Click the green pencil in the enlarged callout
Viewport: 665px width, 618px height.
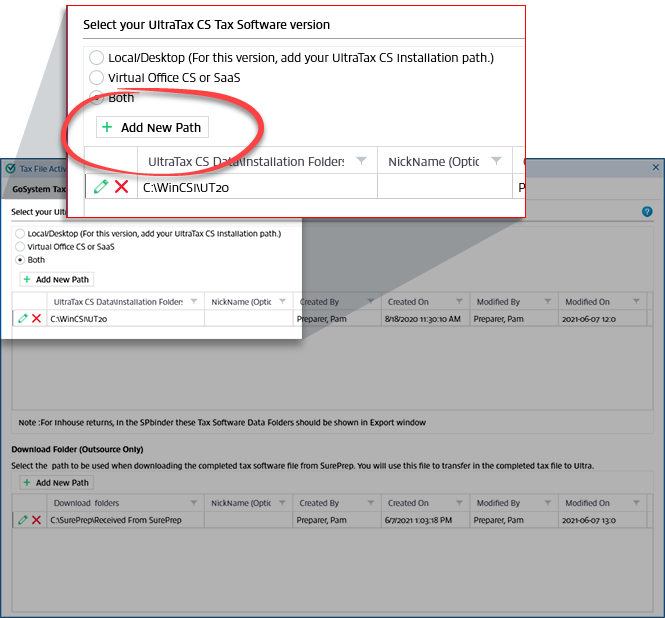coord(101,186)
